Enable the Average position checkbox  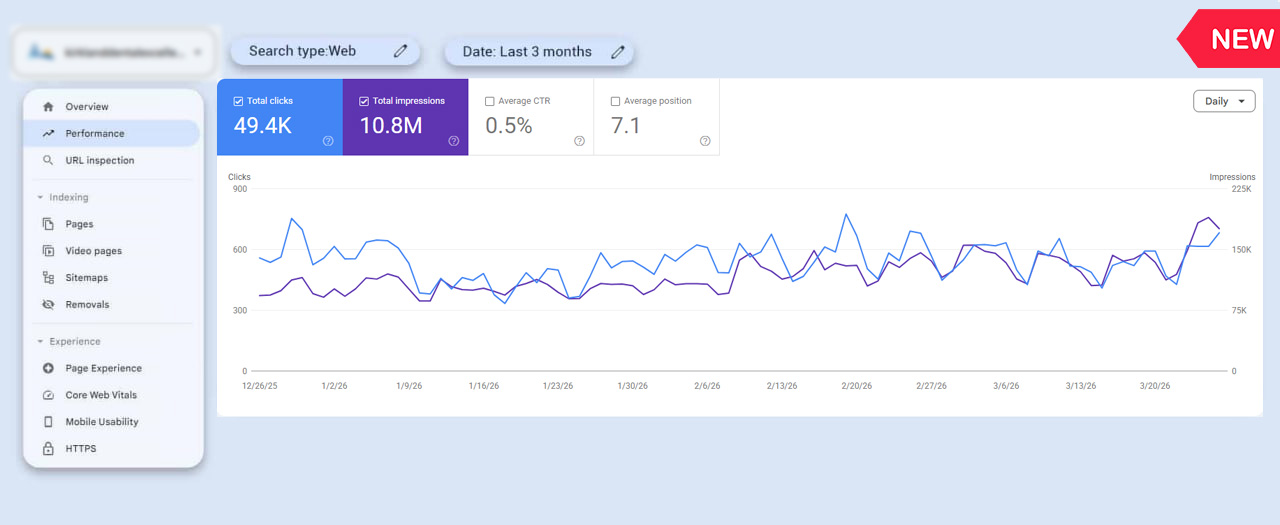[x=615, y=101]
